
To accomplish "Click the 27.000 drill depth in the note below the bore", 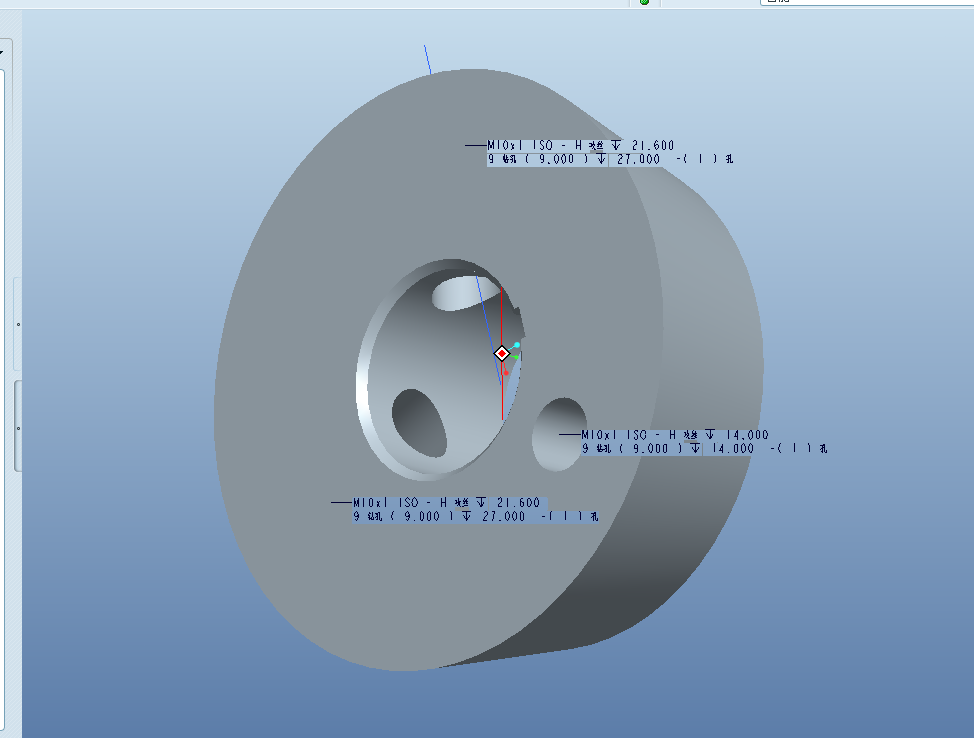I will click(x=504, y=516).
